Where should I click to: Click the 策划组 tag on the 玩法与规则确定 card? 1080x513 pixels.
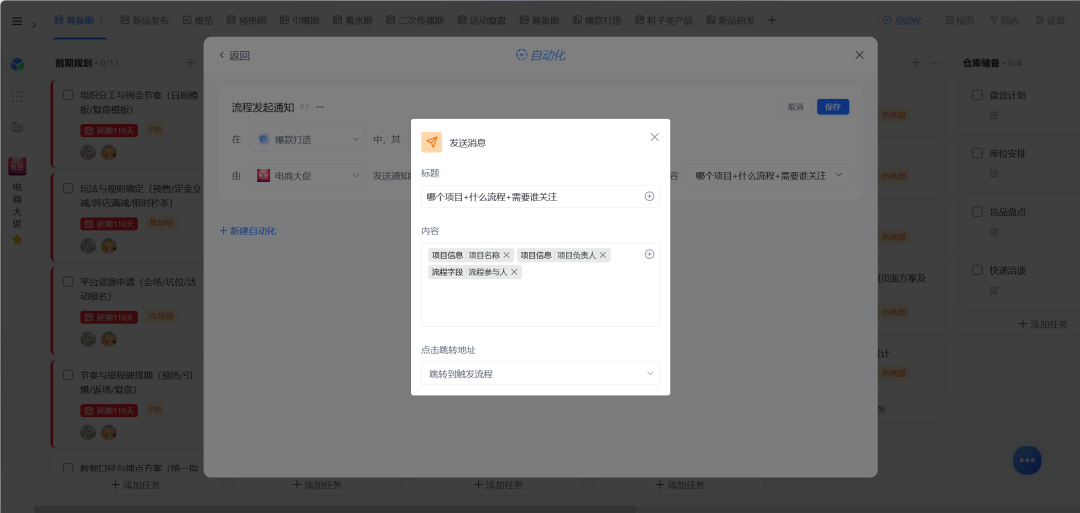pyautogui.click(x=161, y=222)
